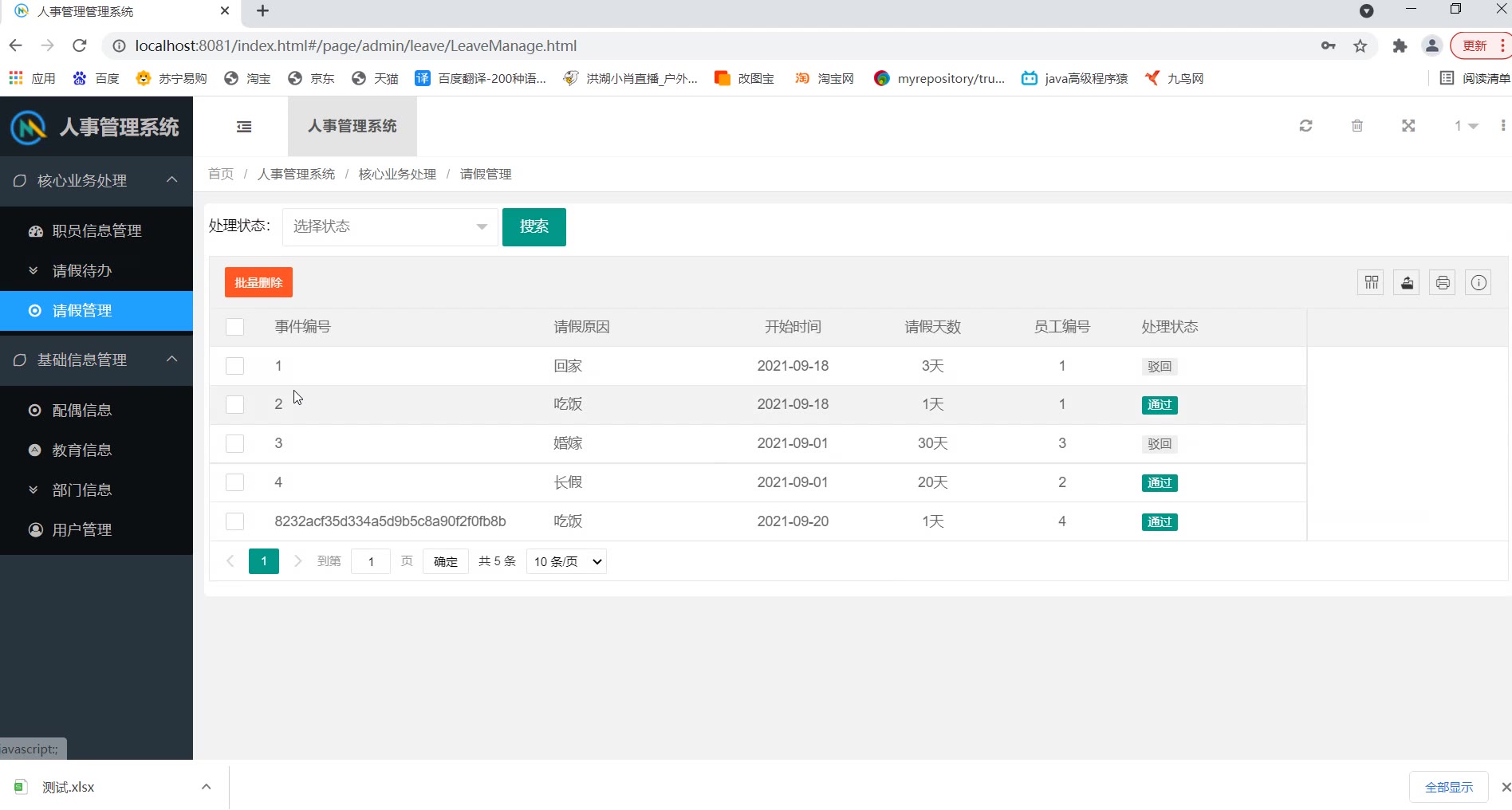Screen dimensions: 1512x810
Task: Click the 首页 breadcrumb link
Action: [221, 174]
